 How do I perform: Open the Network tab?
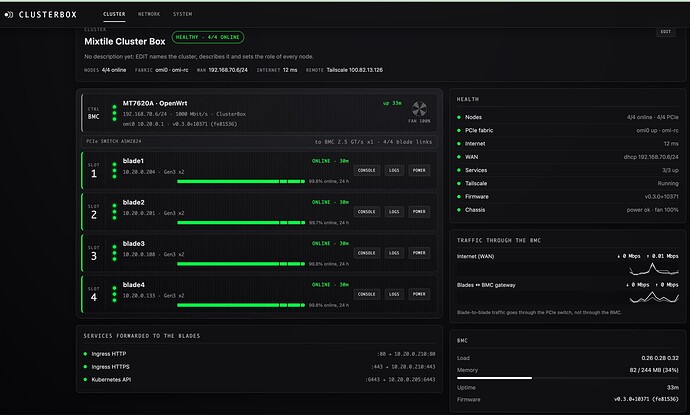tap(149, 14)
